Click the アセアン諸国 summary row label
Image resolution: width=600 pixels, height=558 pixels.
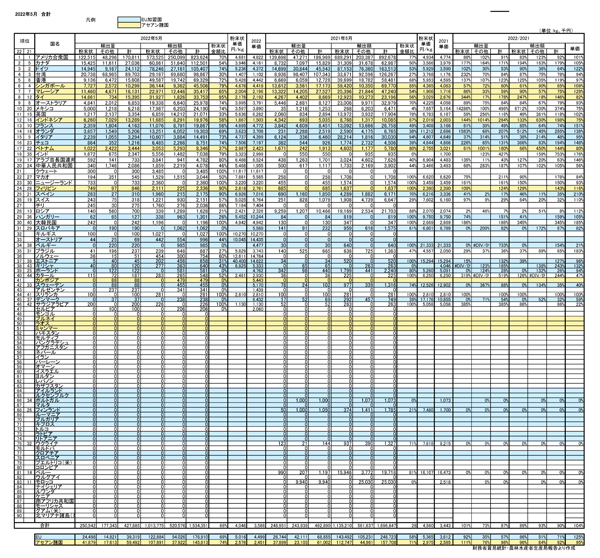(x=55, y=542)
